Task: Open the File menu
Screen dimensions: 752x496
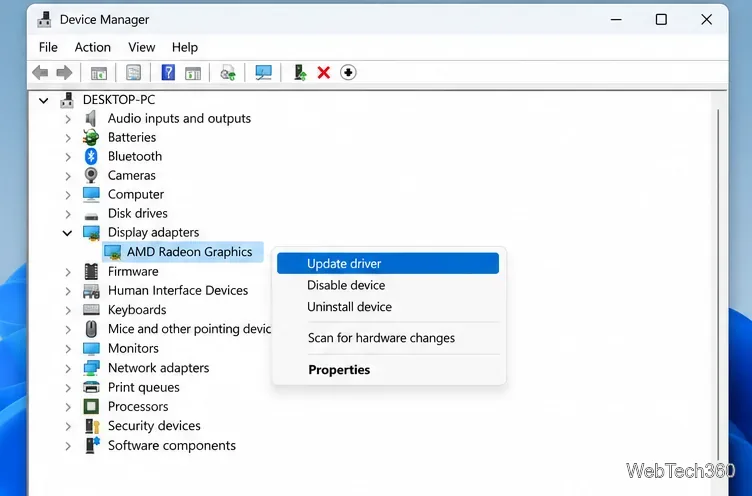Action: 48,47
